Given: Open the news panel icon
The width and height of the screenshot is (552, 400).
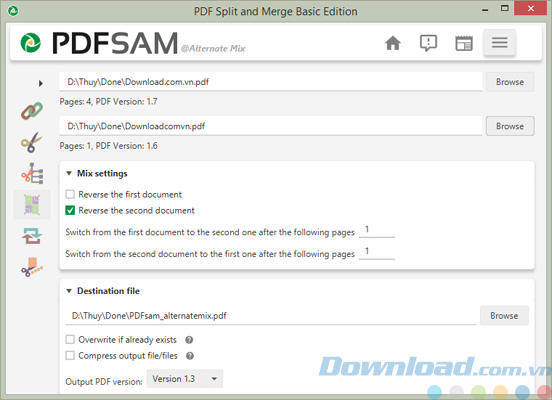Looking at the screenshot, I should click(464, 43).
